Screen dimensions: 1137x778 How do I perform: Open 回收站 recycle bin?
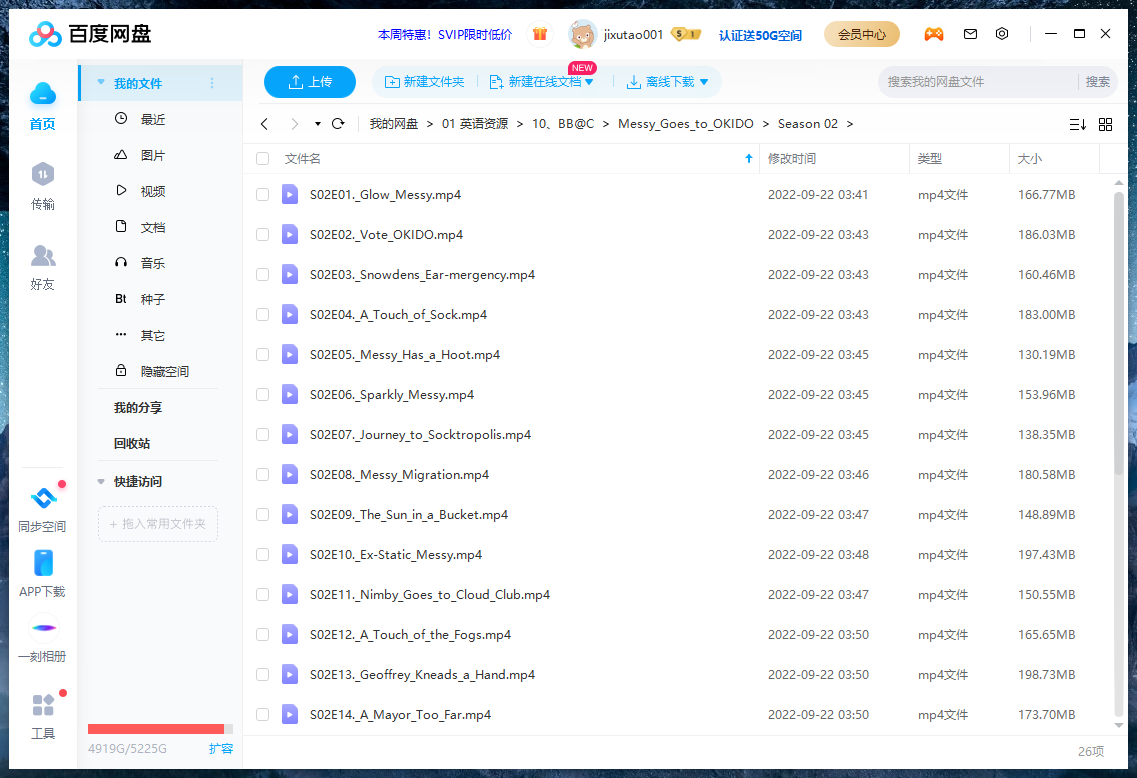click(x=132, y=443)
